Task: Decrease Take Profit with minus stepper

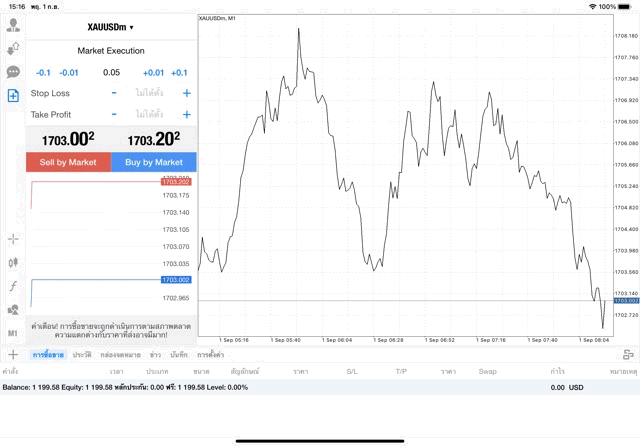Action: click(114, 114)
